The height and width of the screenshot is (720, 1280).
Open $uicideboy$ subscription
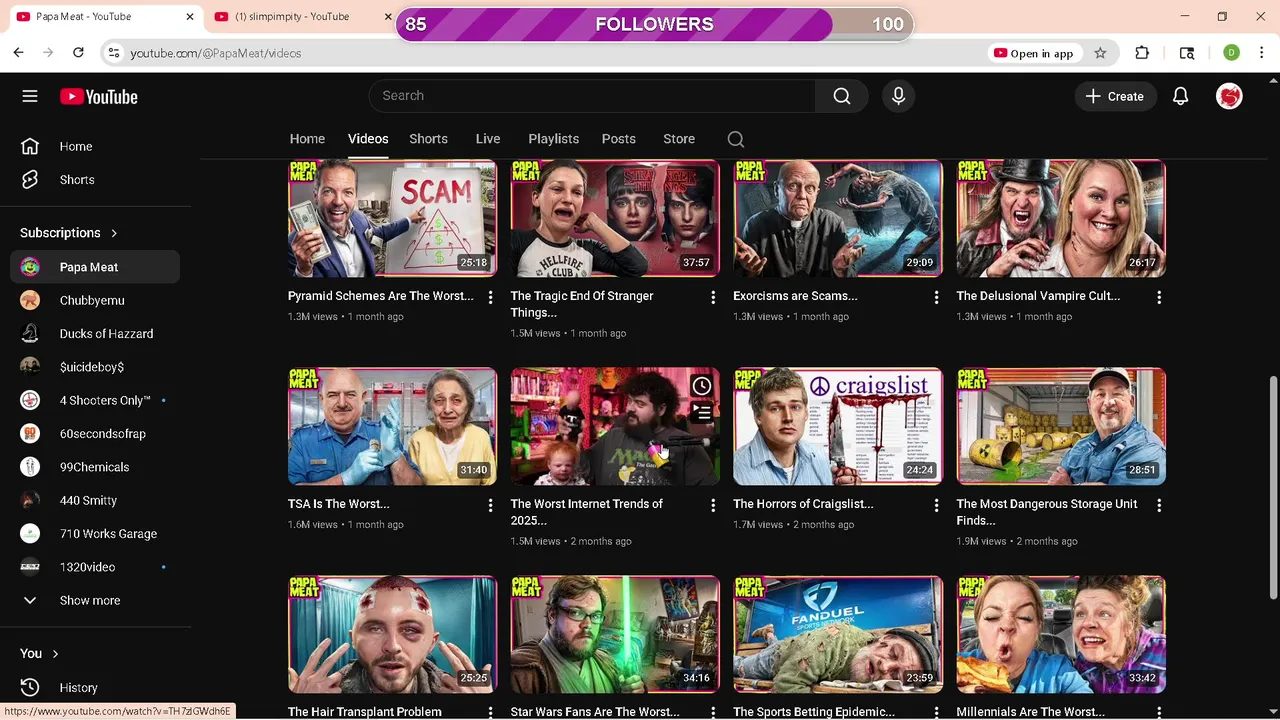[x=95, y=367]
